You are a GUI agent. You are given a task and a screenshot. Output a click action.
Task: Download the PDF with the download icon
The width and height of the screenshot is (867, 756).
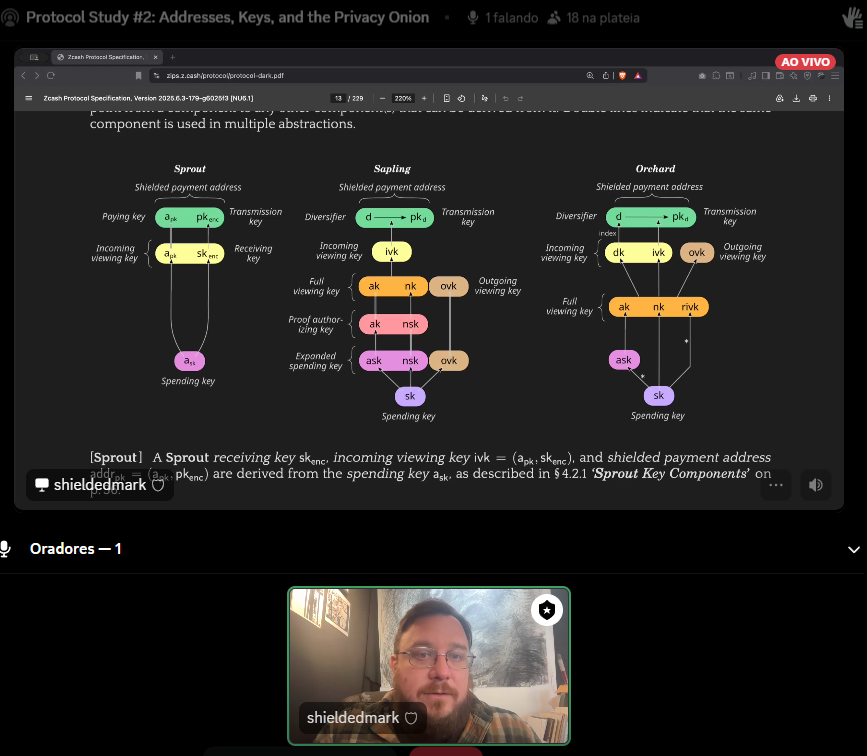coord(796,98)
